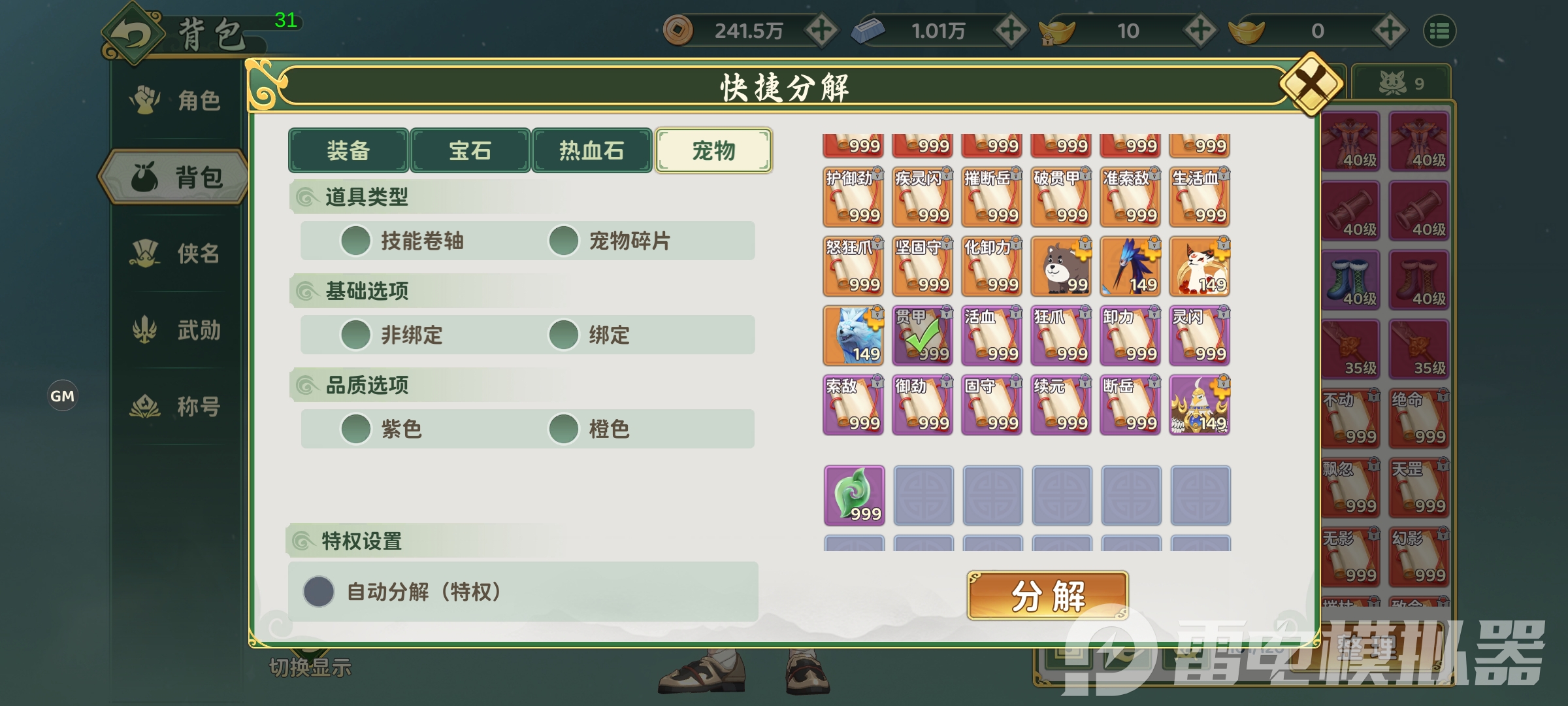Open the 武勋 sidebar menu
Screen dimensions: 1568x706
[176, 330]
